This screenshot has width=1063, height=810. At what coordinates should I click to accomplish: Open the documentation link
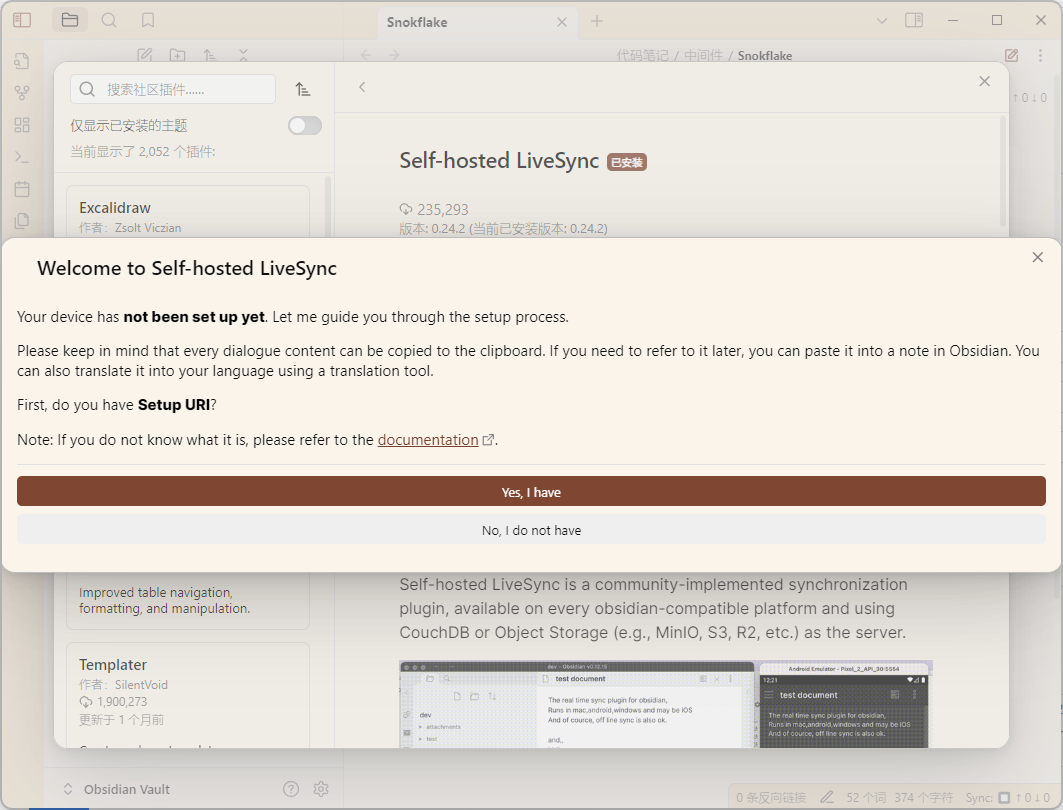[428, 440]
